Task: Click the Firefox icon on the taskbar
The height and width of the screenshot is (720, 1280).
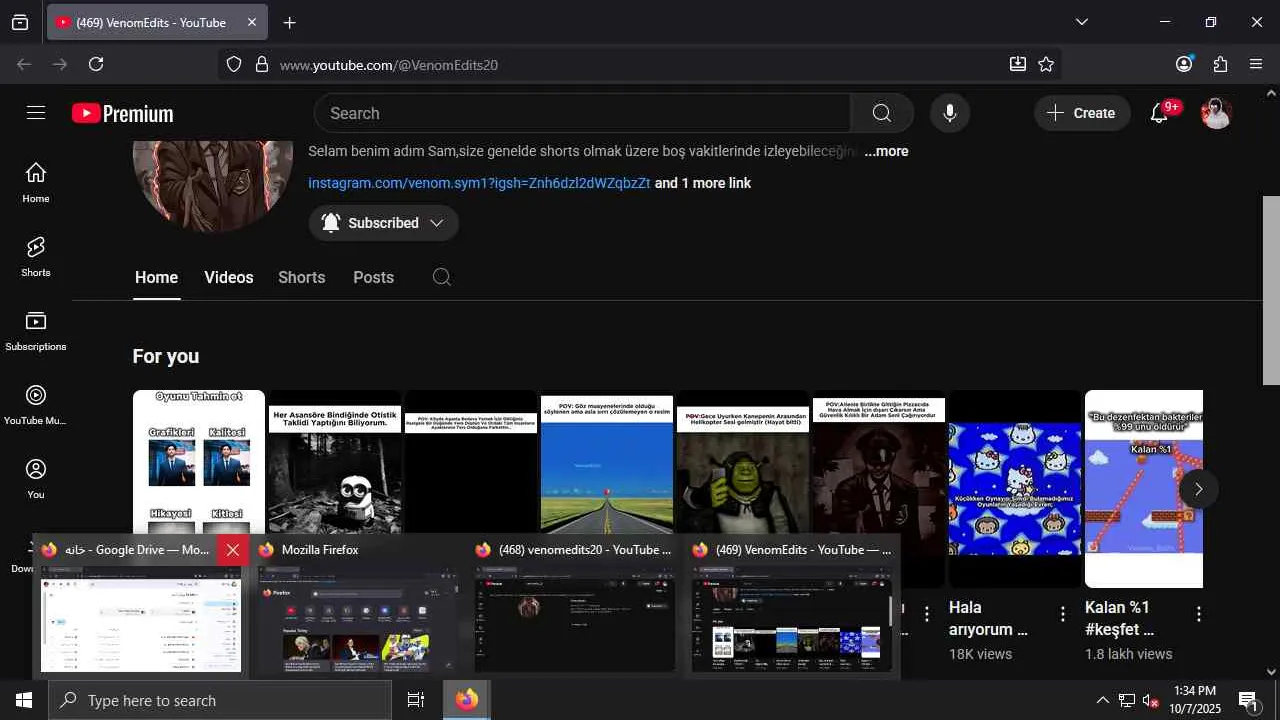Action: pos(467,700)
